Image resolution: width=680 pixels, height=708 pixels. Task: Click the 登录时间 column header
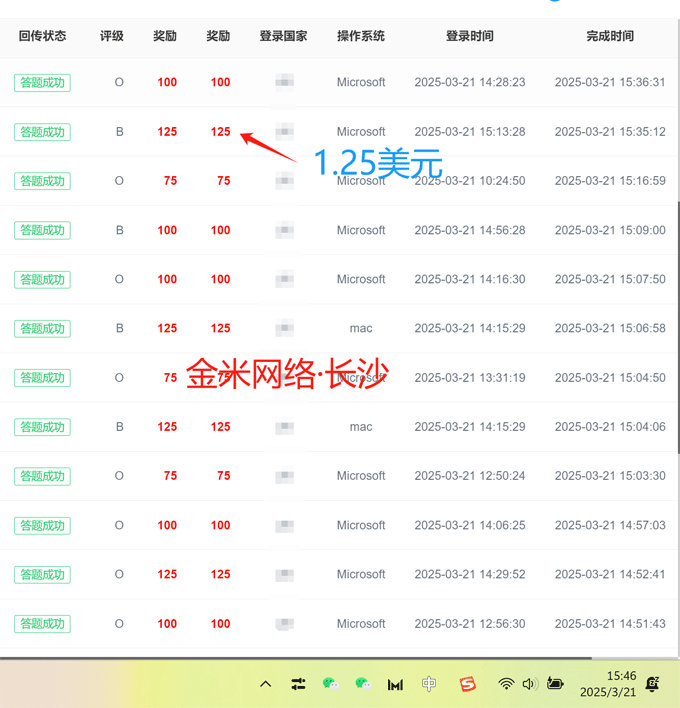click(470, 36)
